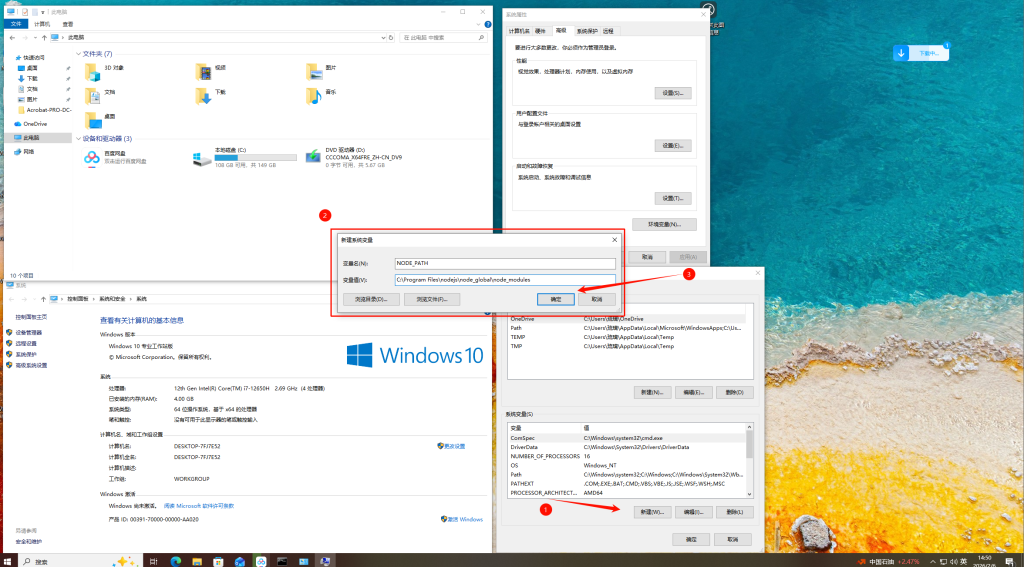Click the 激活 Windows link
The image size is (1024, 567).
click(466, 519)
